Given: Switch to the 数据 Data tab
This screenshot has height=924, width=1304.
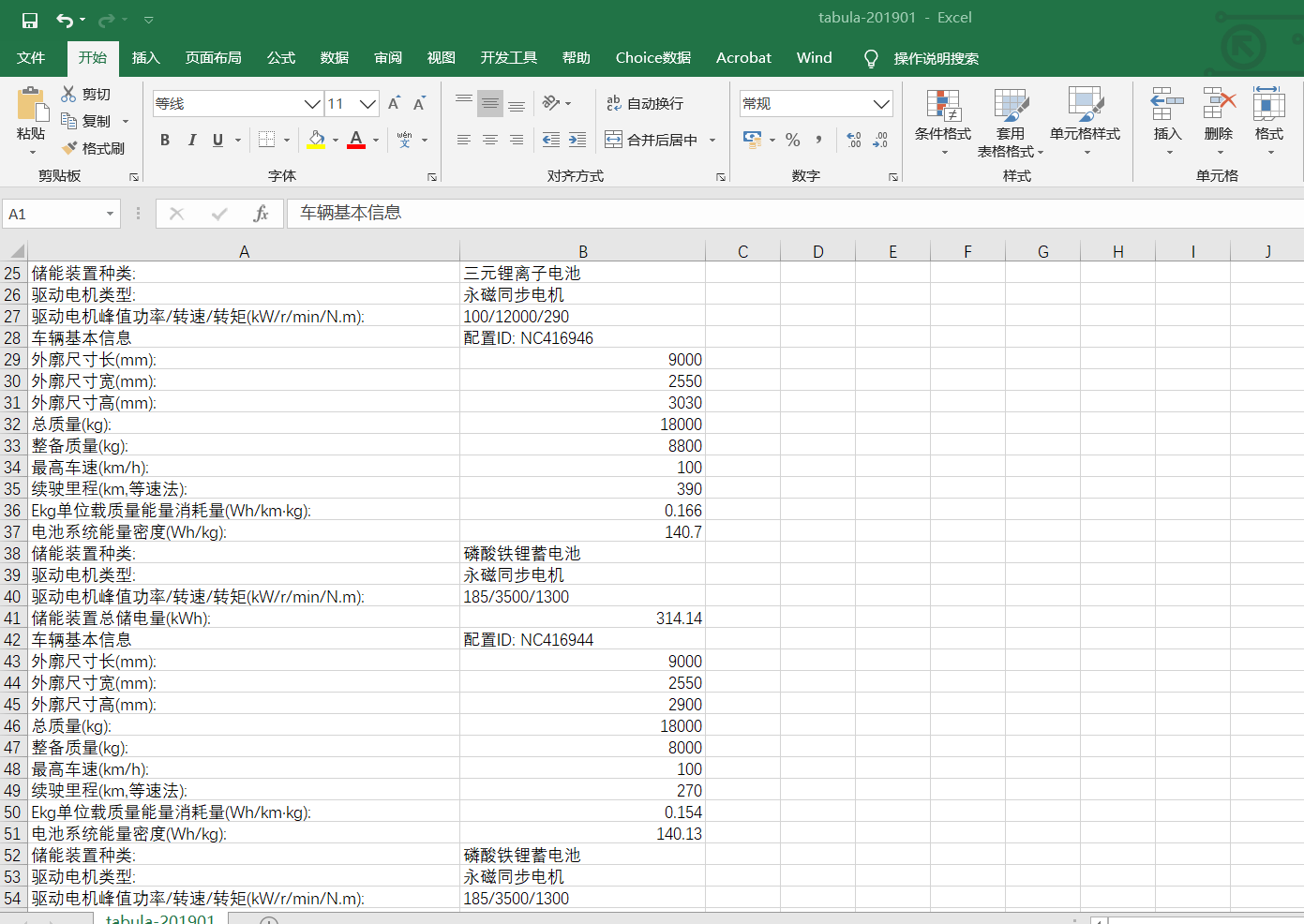Looking at the screenshot, I should (x=334, y=58).
